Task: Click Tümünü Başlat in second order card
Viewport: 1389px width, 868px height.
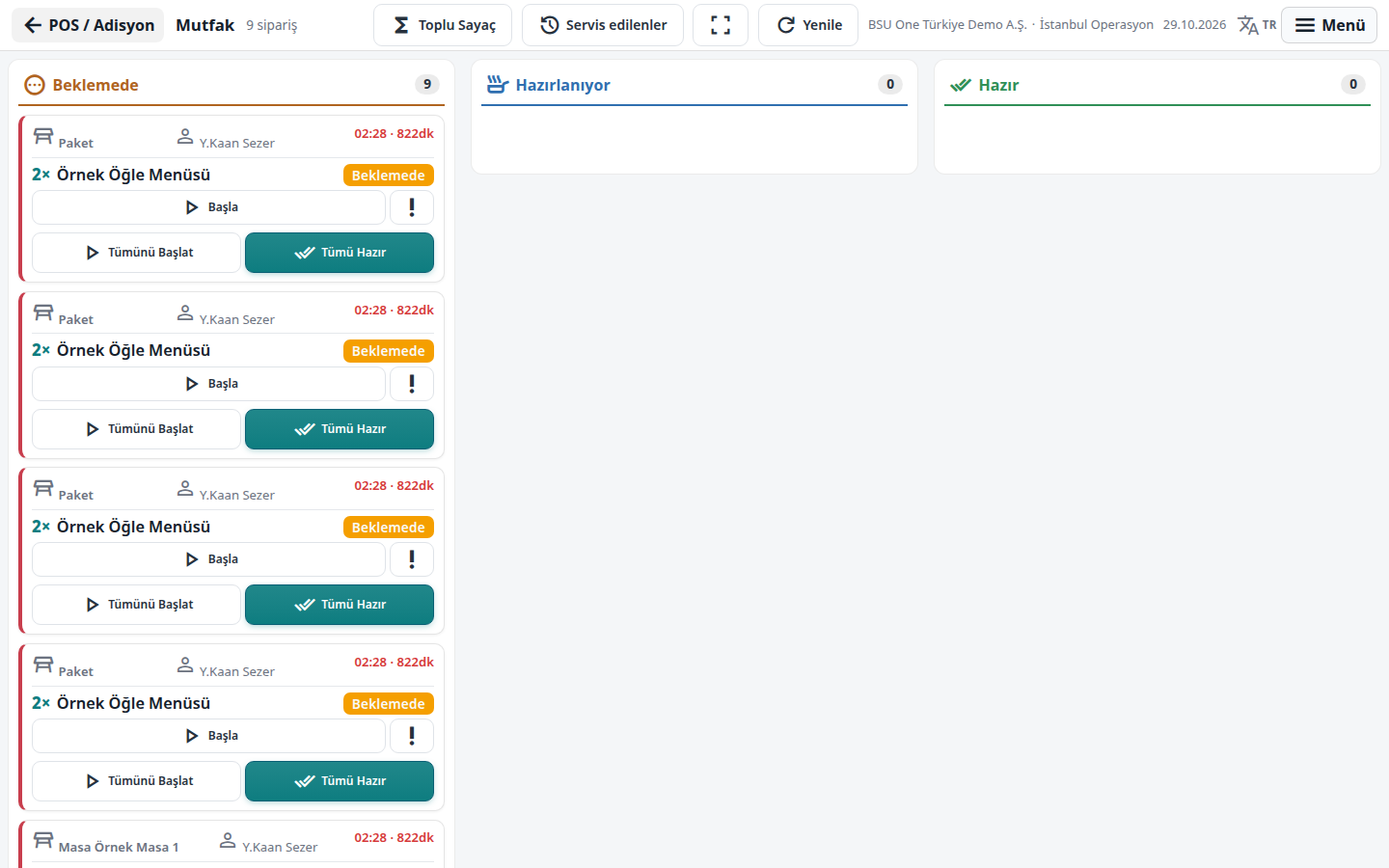Action: coord(136,429)
